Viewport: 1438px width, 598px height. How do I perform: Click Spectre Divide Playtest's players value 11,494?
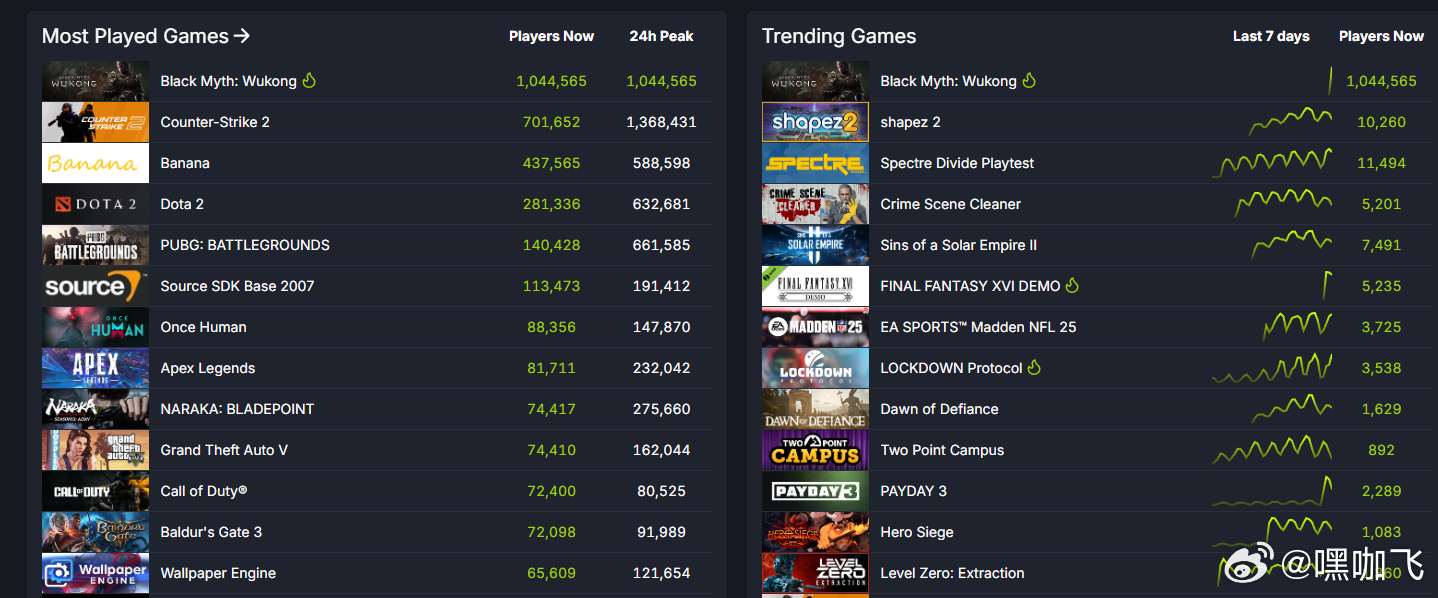tap(1381, 163)
